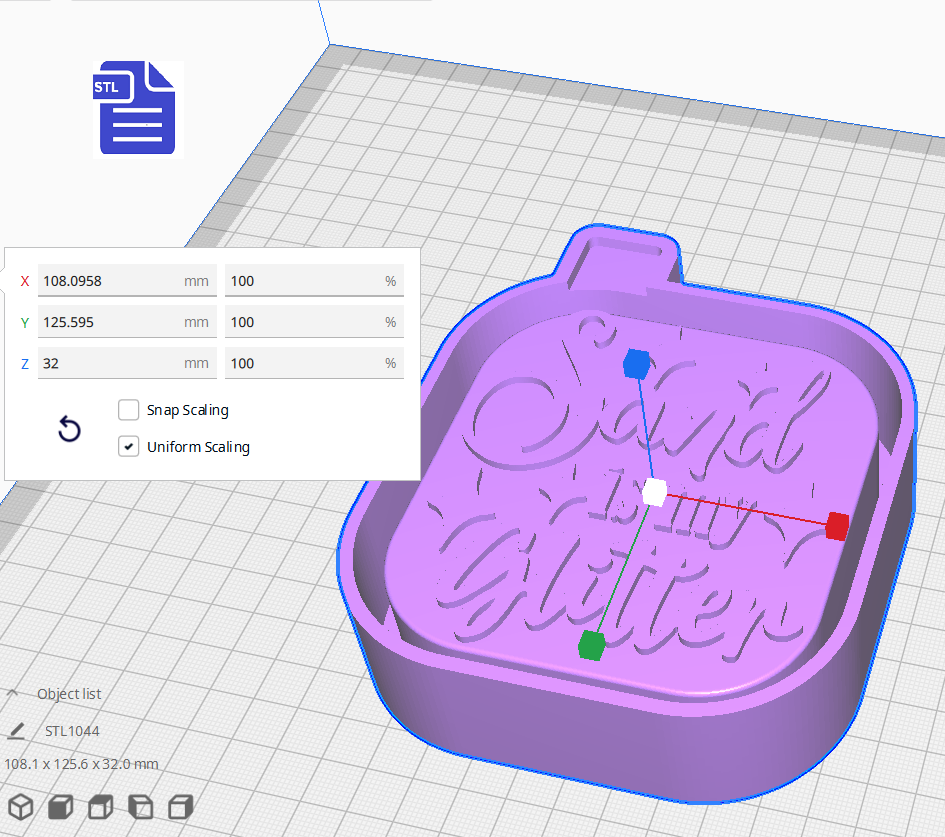
Task: Click the Y dimension field showing 125.595
Action: pos(127,322)
